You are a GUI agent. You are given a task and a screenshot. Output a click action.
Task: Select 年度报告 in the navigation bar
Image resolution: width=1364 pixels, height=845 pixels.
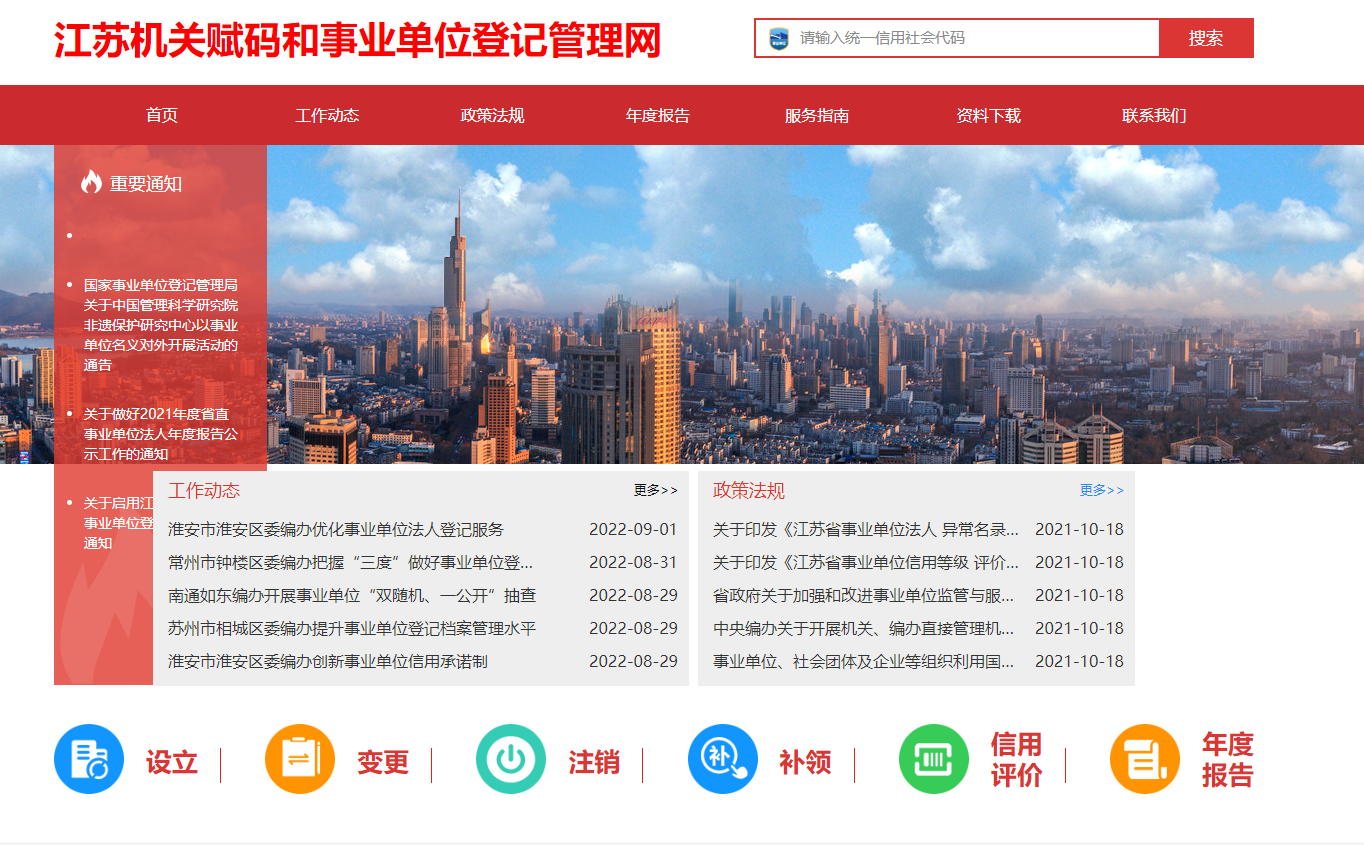coord(658,115)
